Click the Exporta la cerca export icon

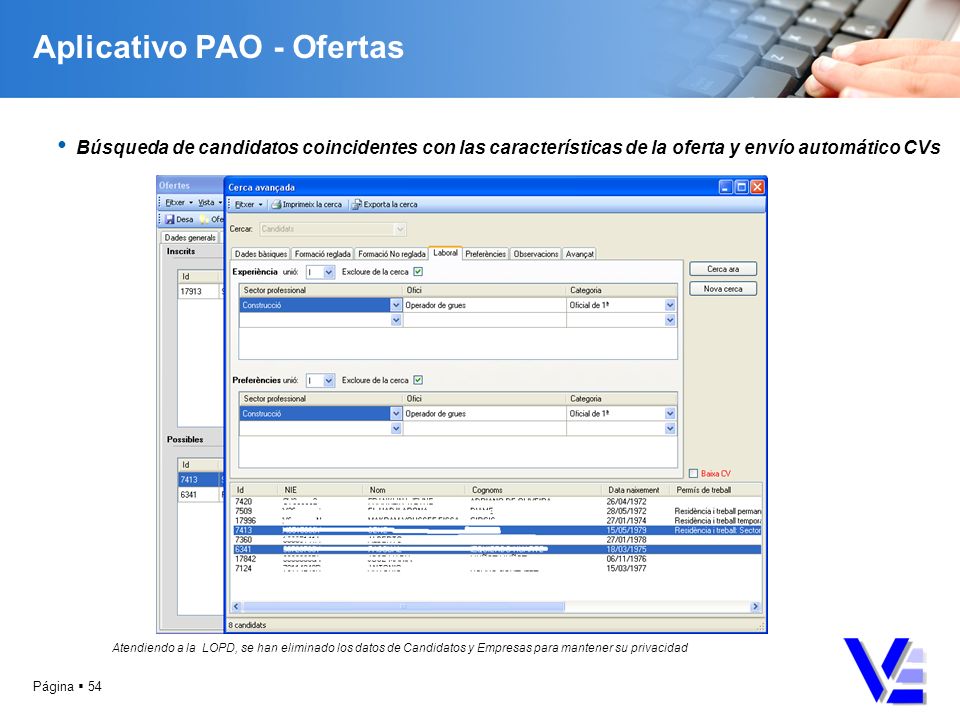click(x=356, y=204)
